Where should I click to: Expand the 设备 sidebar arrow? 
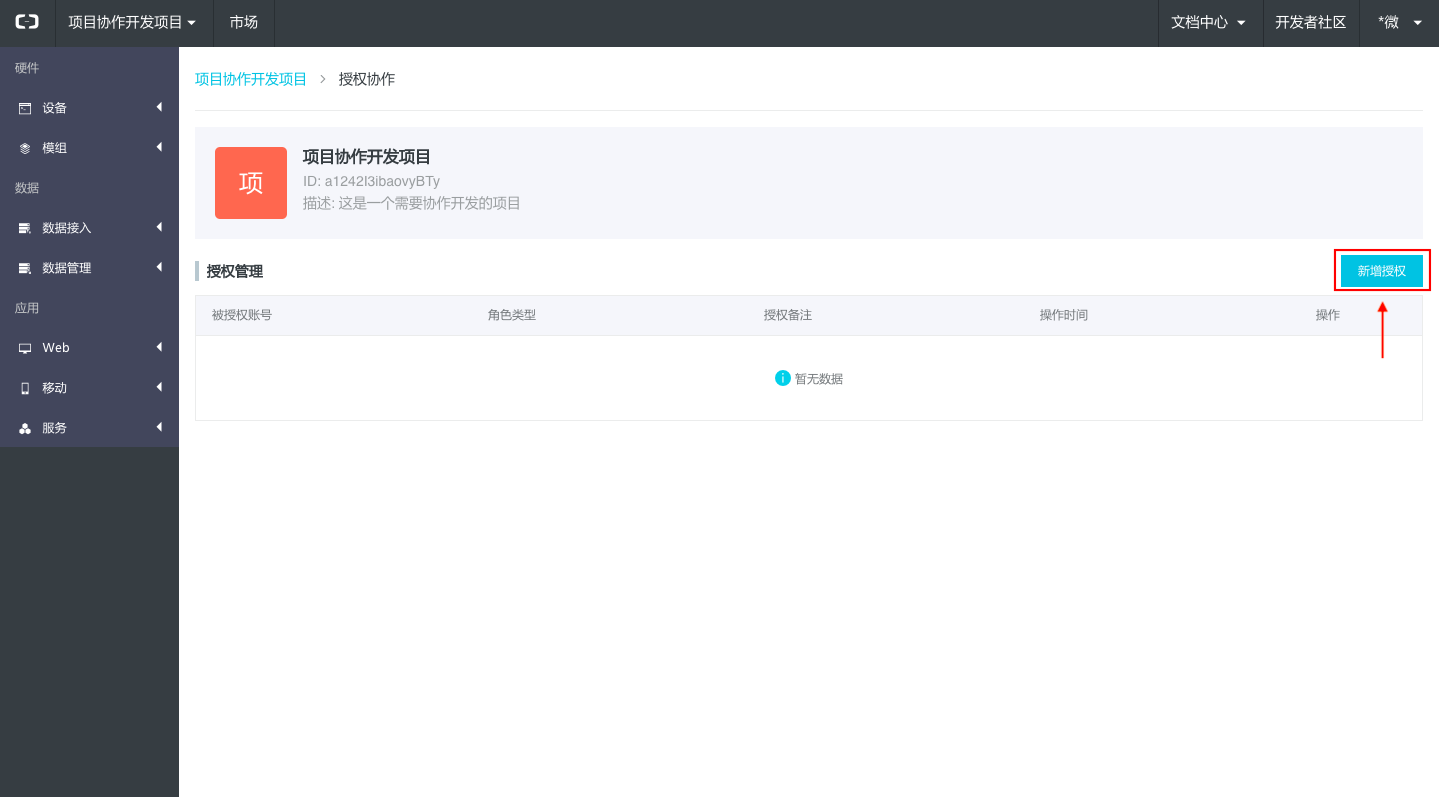click(159, 107)
